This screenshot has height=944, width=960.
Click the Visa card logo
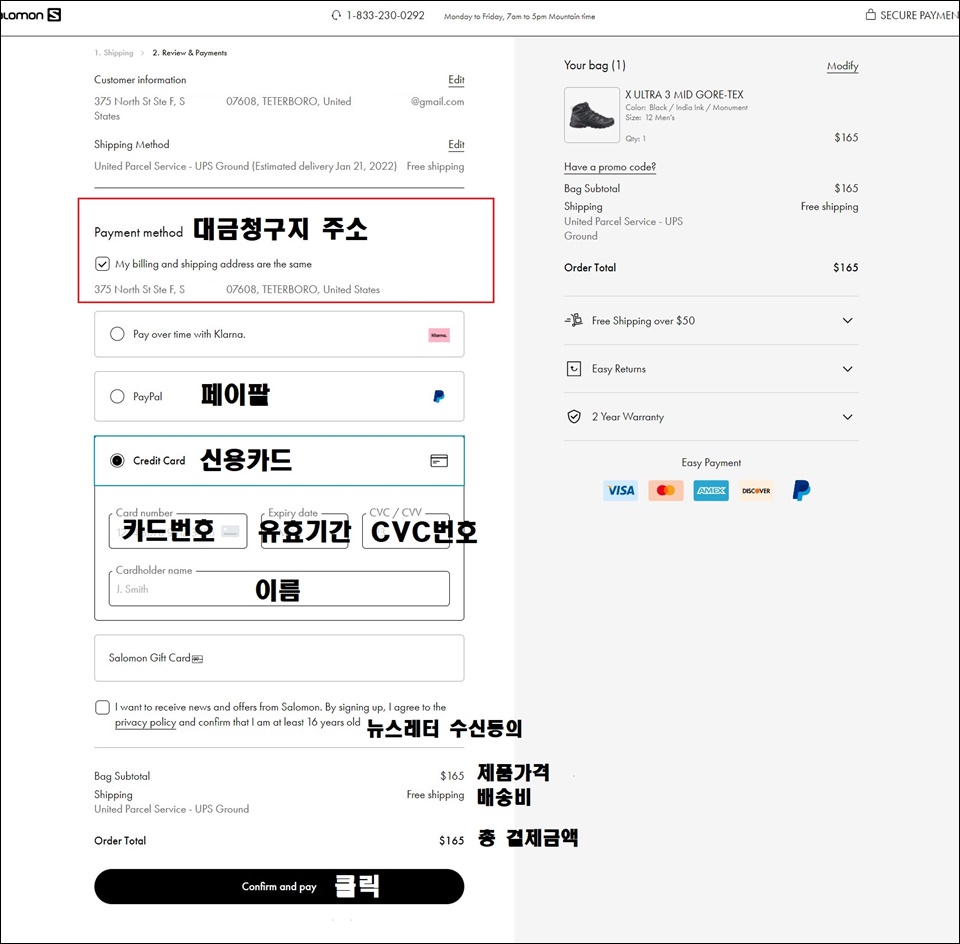(x=621, y=490)
